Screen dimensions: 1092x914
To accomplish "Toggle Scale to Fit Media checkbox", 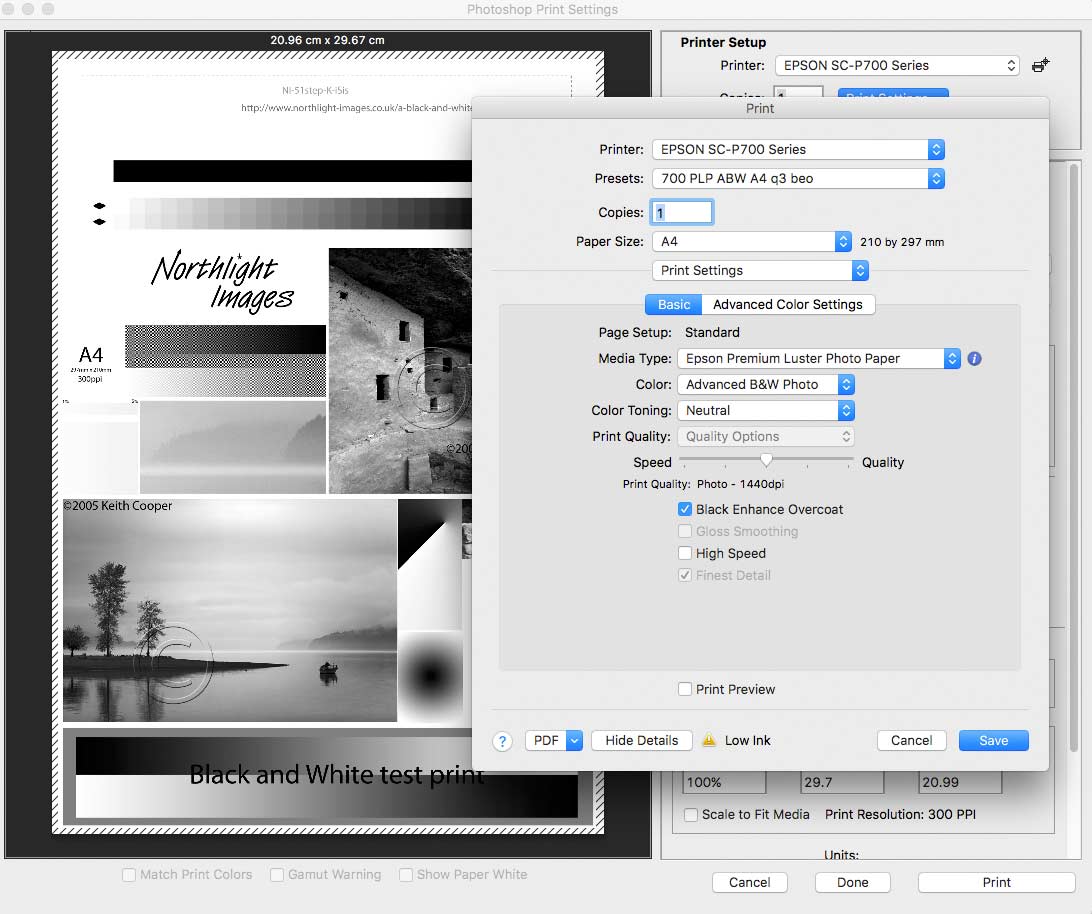I will [691, 814].
